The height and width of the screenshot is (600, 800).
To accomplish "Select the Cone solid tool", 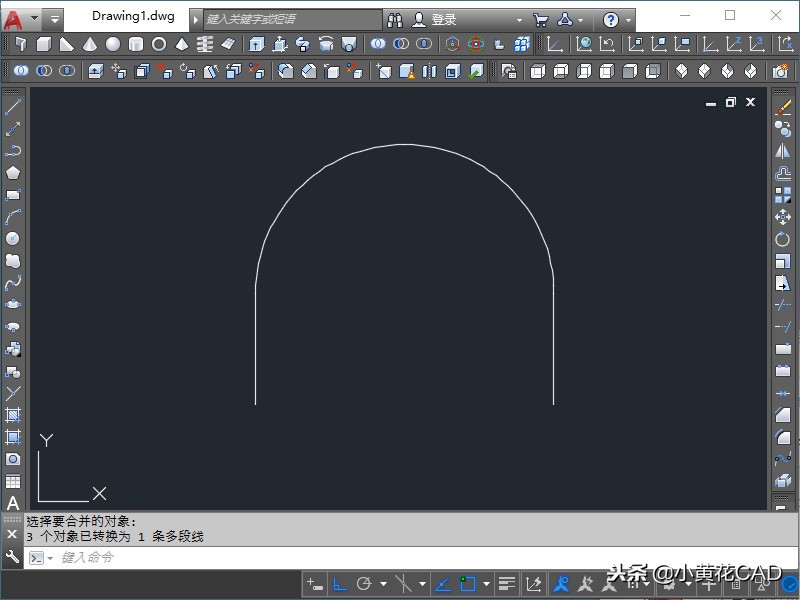I will [x=90, y=44].
